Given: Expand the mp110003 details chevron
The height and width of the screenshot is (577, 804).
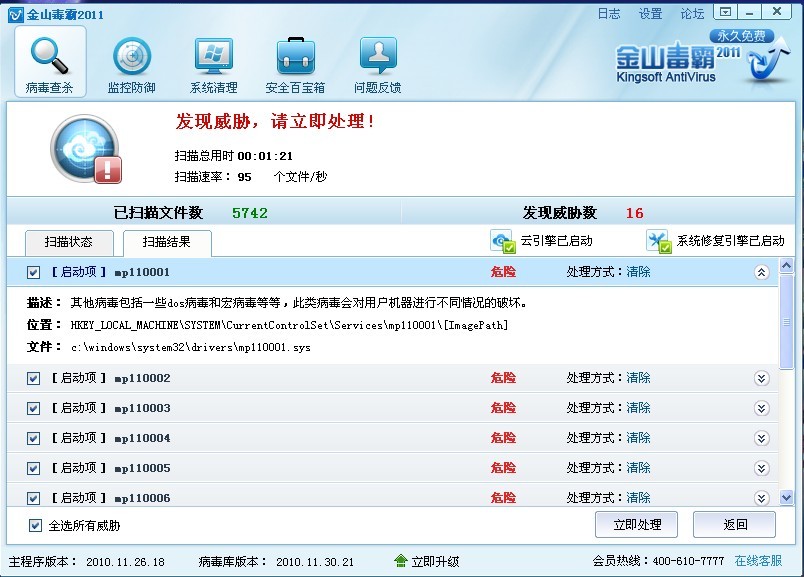Looking at the screenshot, I should click(761, 408).
